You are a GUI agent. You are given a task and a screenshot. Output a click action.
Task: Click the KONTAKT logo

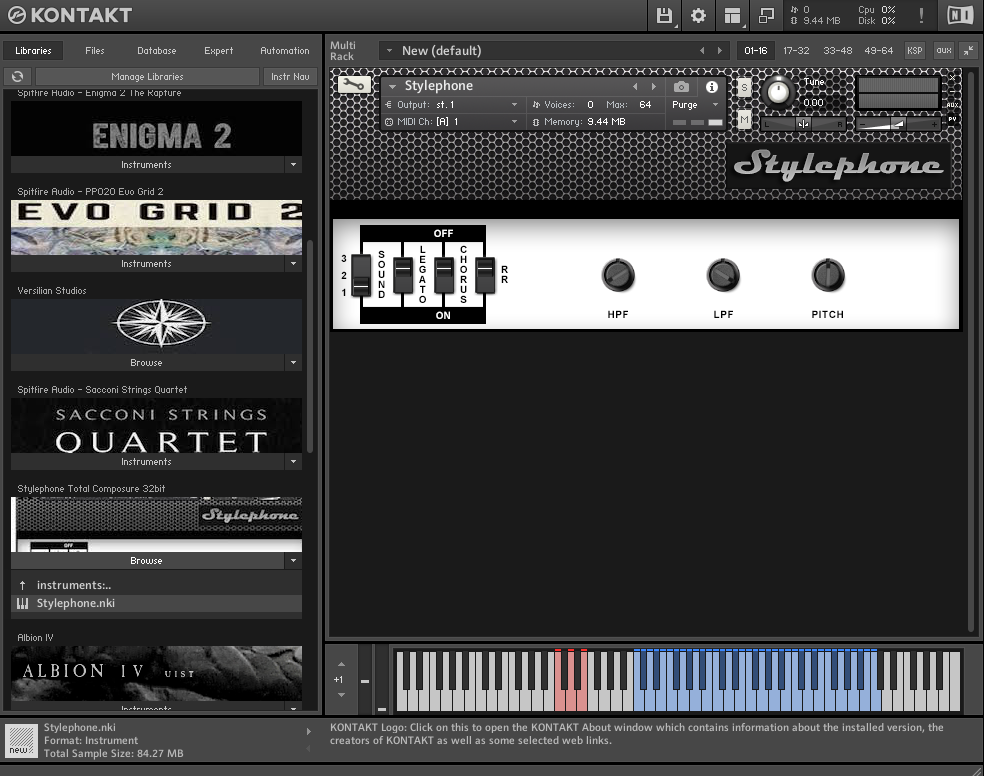click(x=69, y=15)
